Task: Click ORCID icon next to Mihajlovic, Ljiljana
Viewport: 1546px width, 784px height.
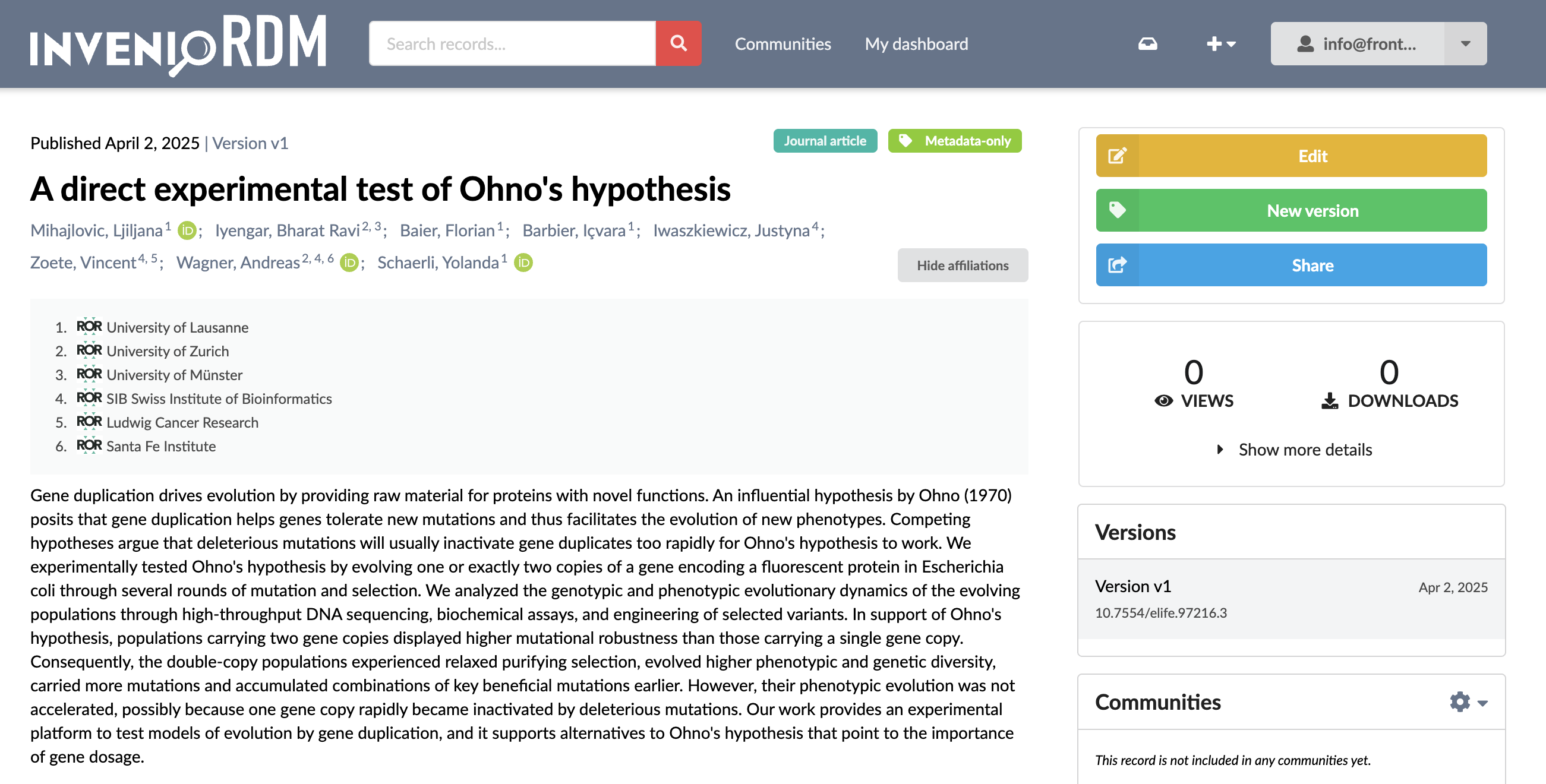Action: (187, 231)
